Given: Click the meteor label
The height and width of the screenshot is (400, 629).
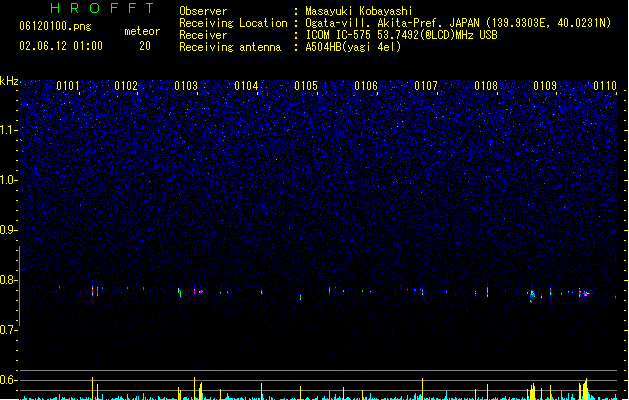Looking at the screenshot, I should click(x=142, y=31).
